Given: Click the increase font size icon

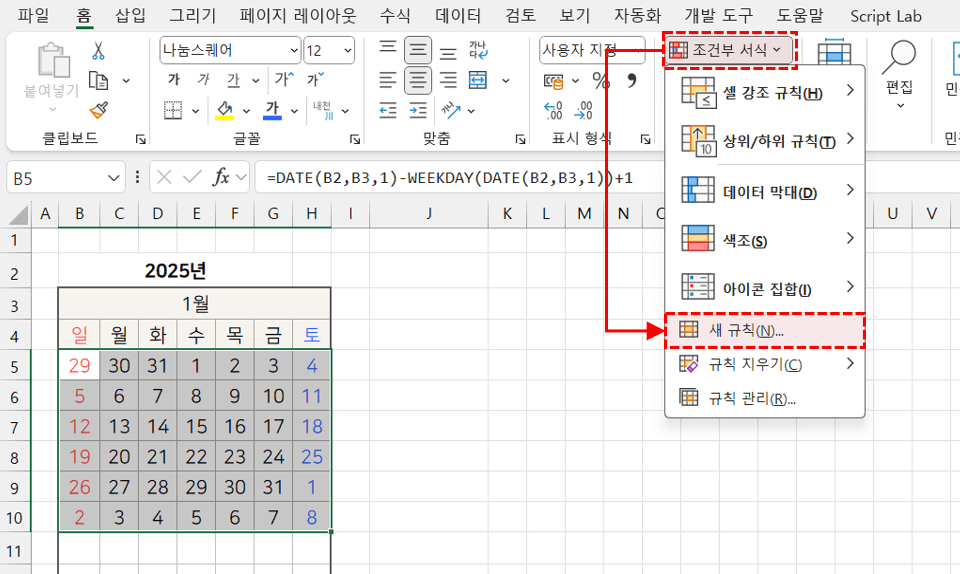Looking at the screenshot, I should (284, 80).
